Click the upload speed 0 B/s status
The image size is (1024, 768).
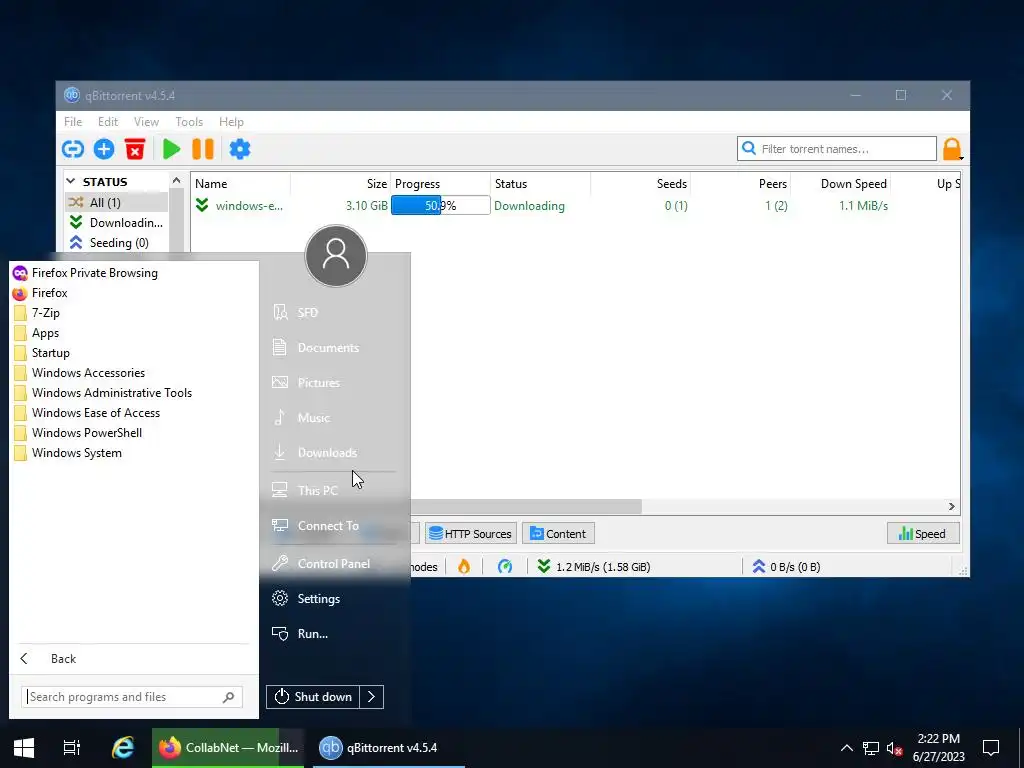786,566
